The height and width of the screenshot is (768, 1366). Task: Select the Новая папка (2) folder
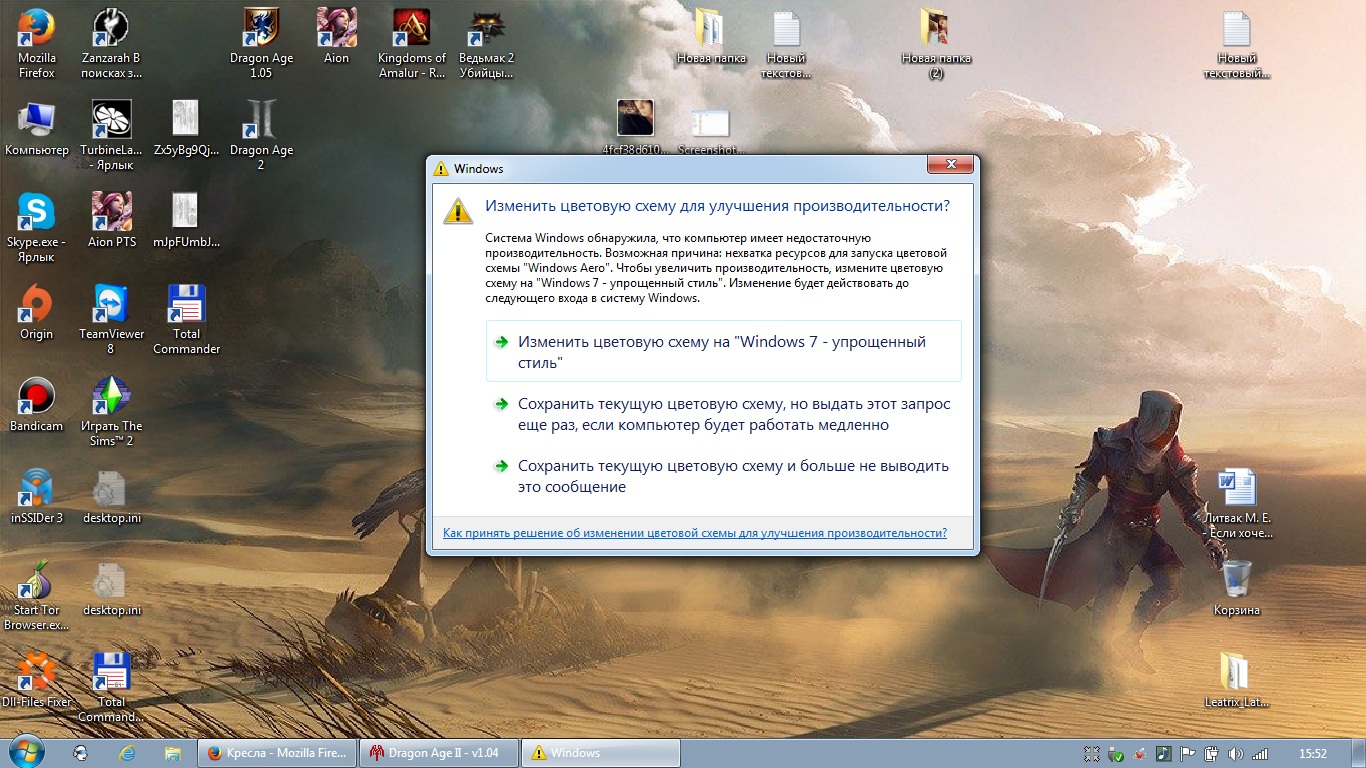pos(936,44)
